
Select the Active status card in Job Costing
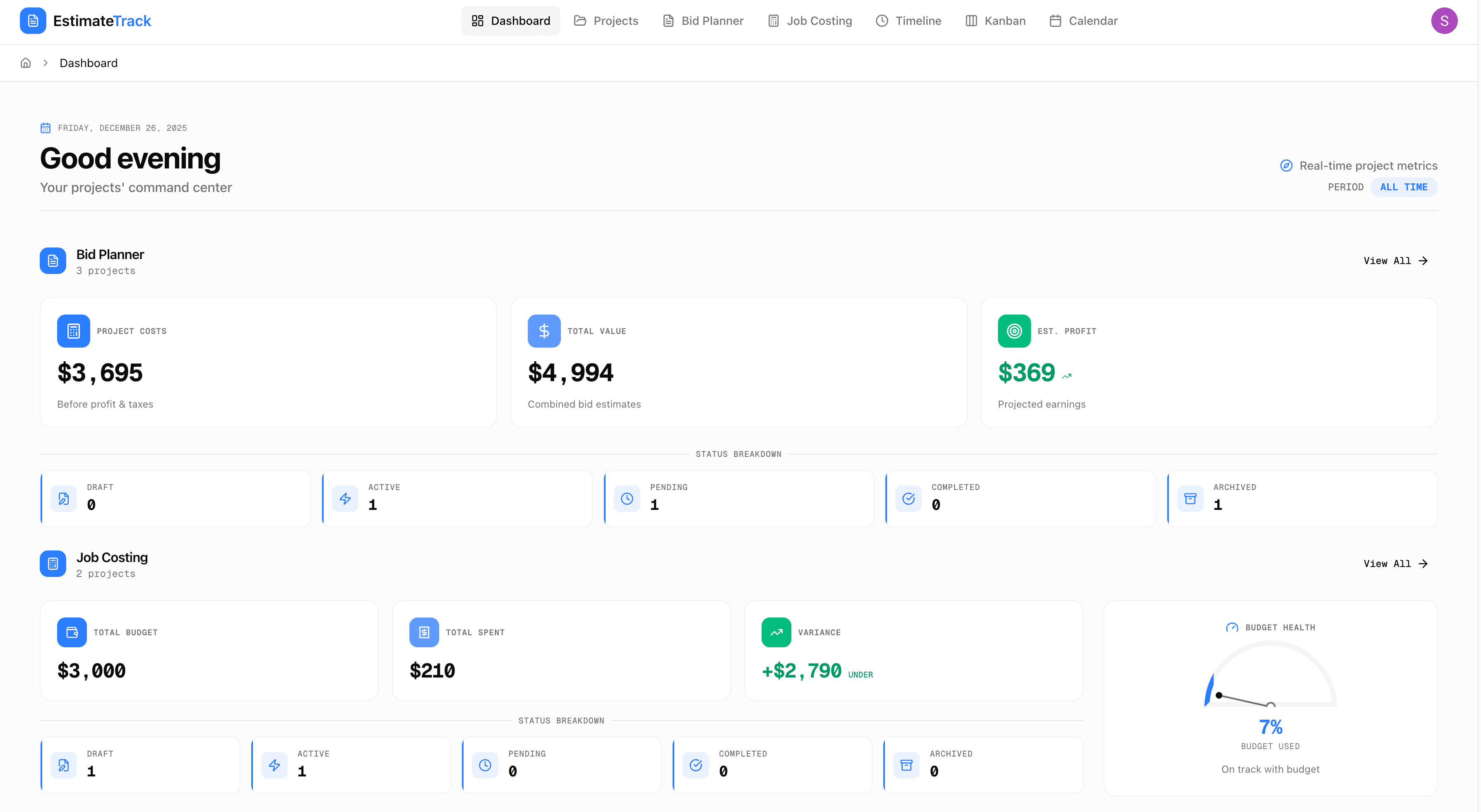pos(351,765)
